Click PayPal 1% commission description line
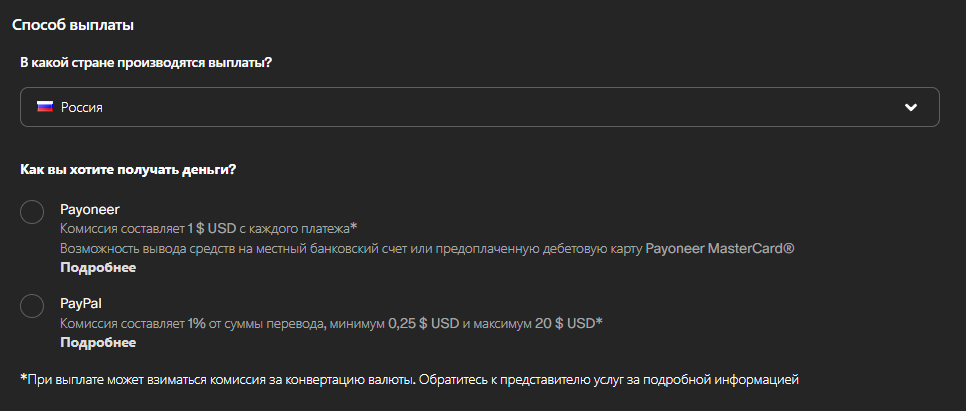Image resolution: width=966 pixels, height=411 pixels. pyautogui.click(x=331, y=323)
